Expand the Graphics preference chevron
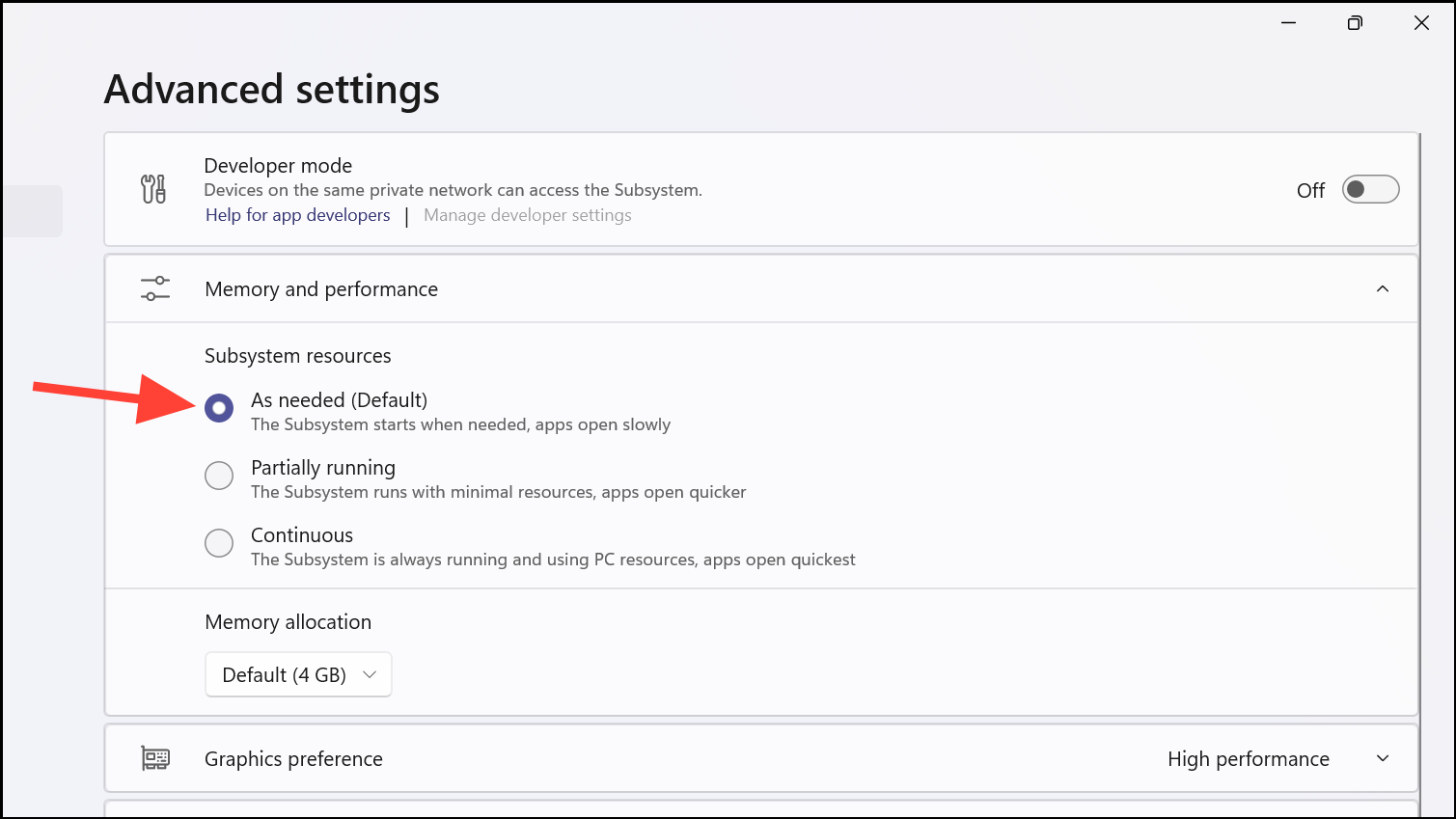Image resolution: width=1456 pixels, height=819 pixels. click(1382, 758)
